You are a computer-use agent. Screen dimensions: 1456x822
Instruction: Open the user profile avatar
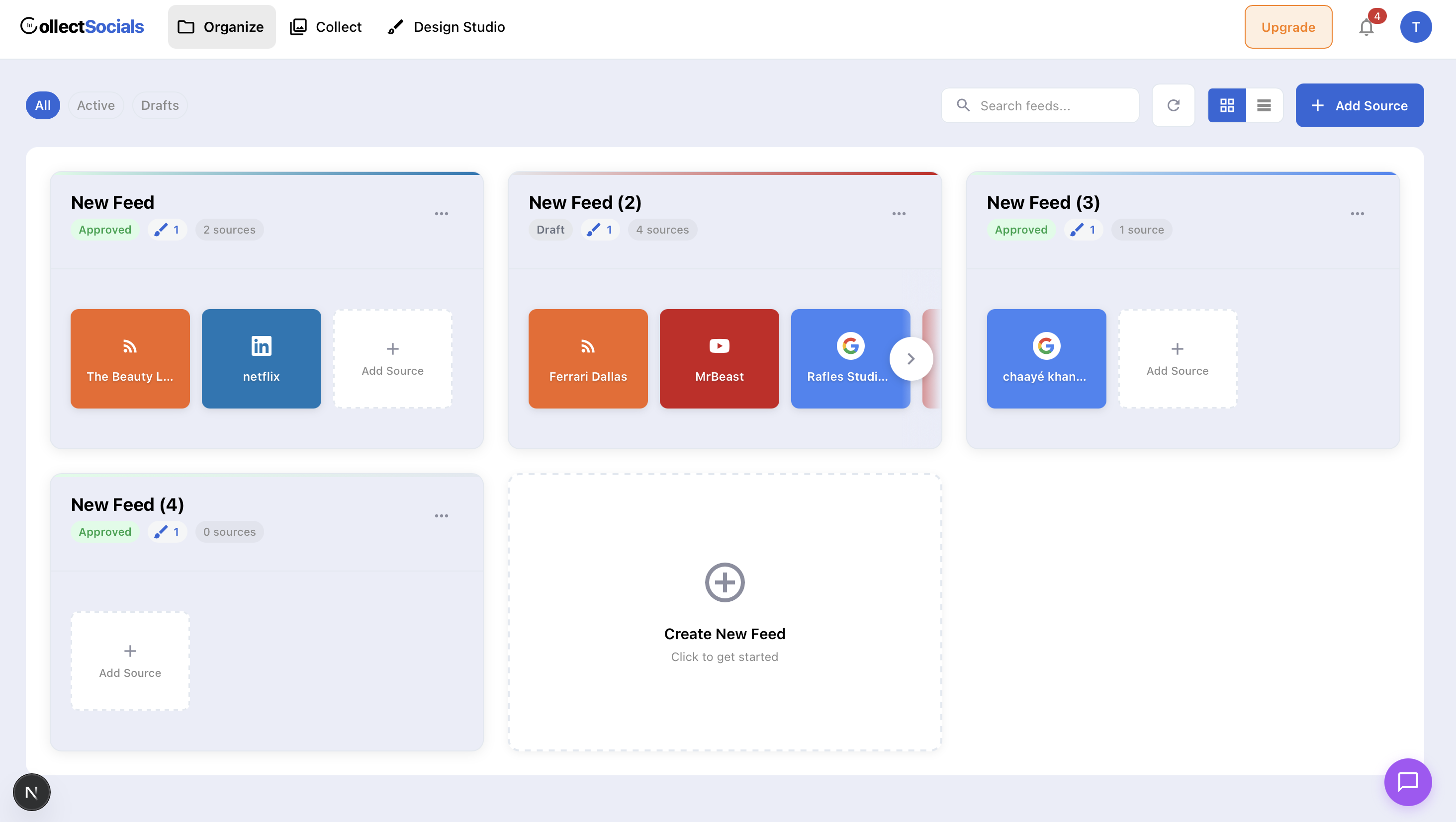pyautogui.click(x=1416, y=26)
